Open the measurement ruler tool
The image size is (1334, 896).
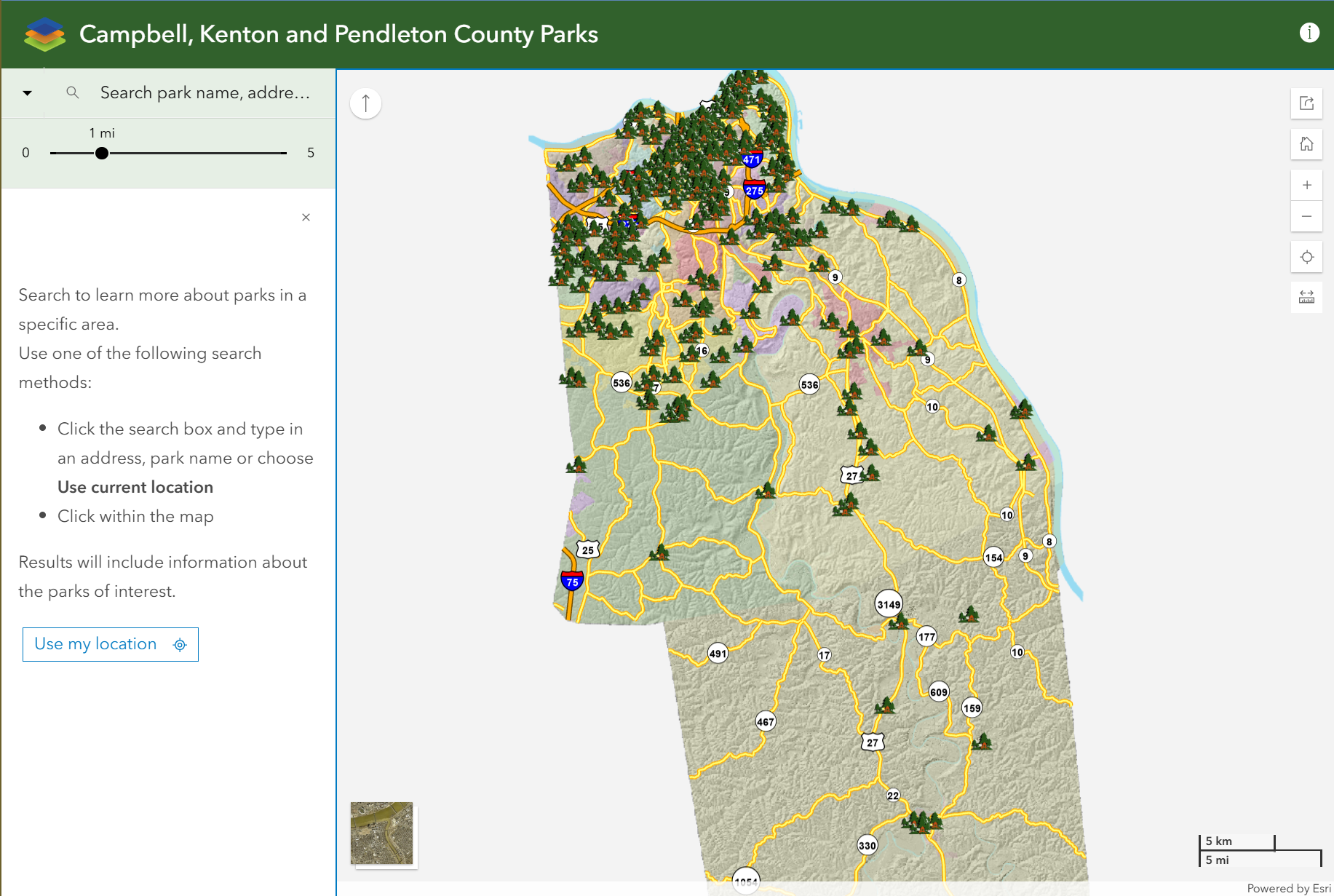[1306, 297]
